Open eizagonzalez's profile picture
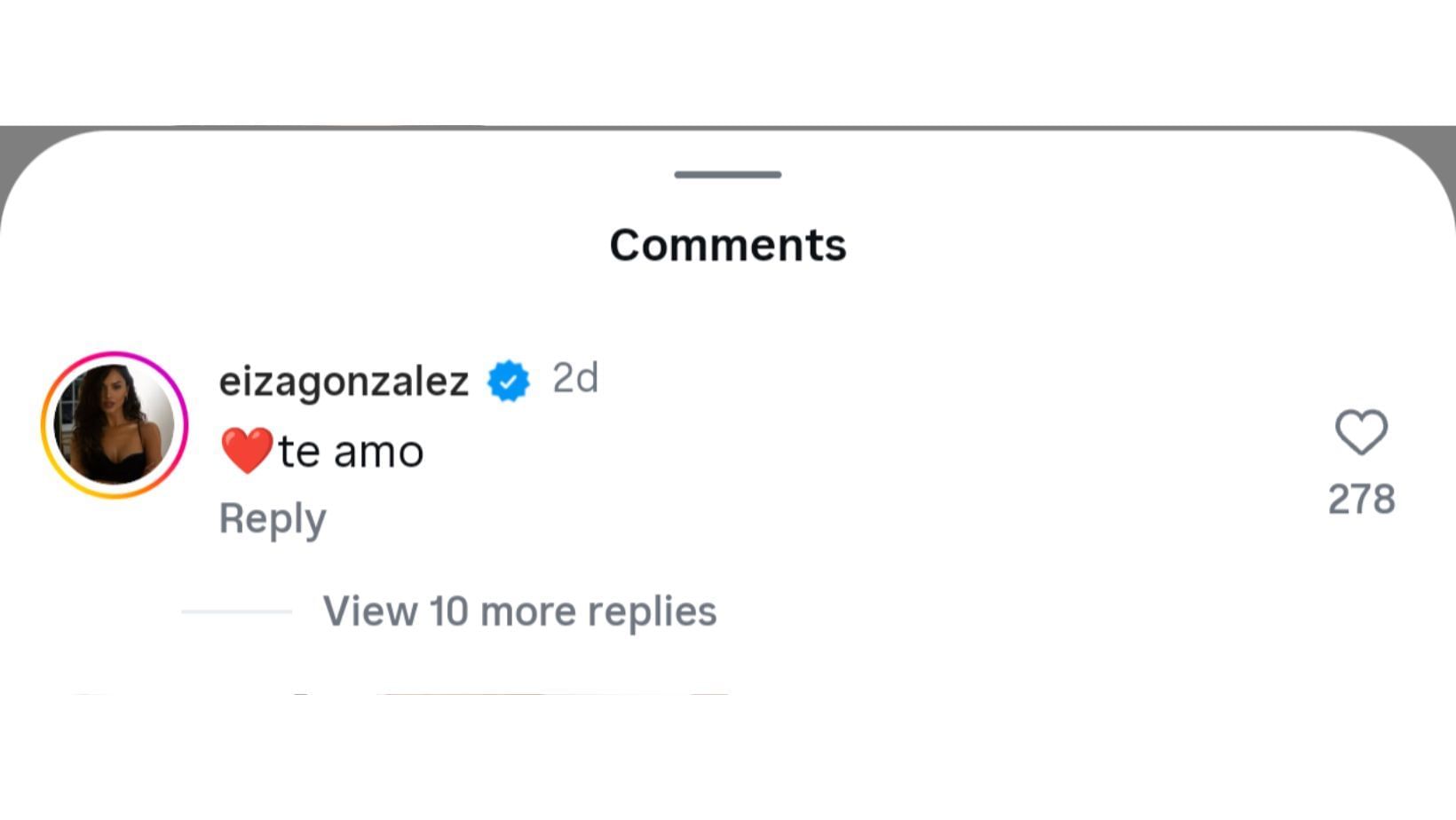Image resolution: width=1456 pixels, height=820 pixels. pyautogui.click(x=115, y=425)
